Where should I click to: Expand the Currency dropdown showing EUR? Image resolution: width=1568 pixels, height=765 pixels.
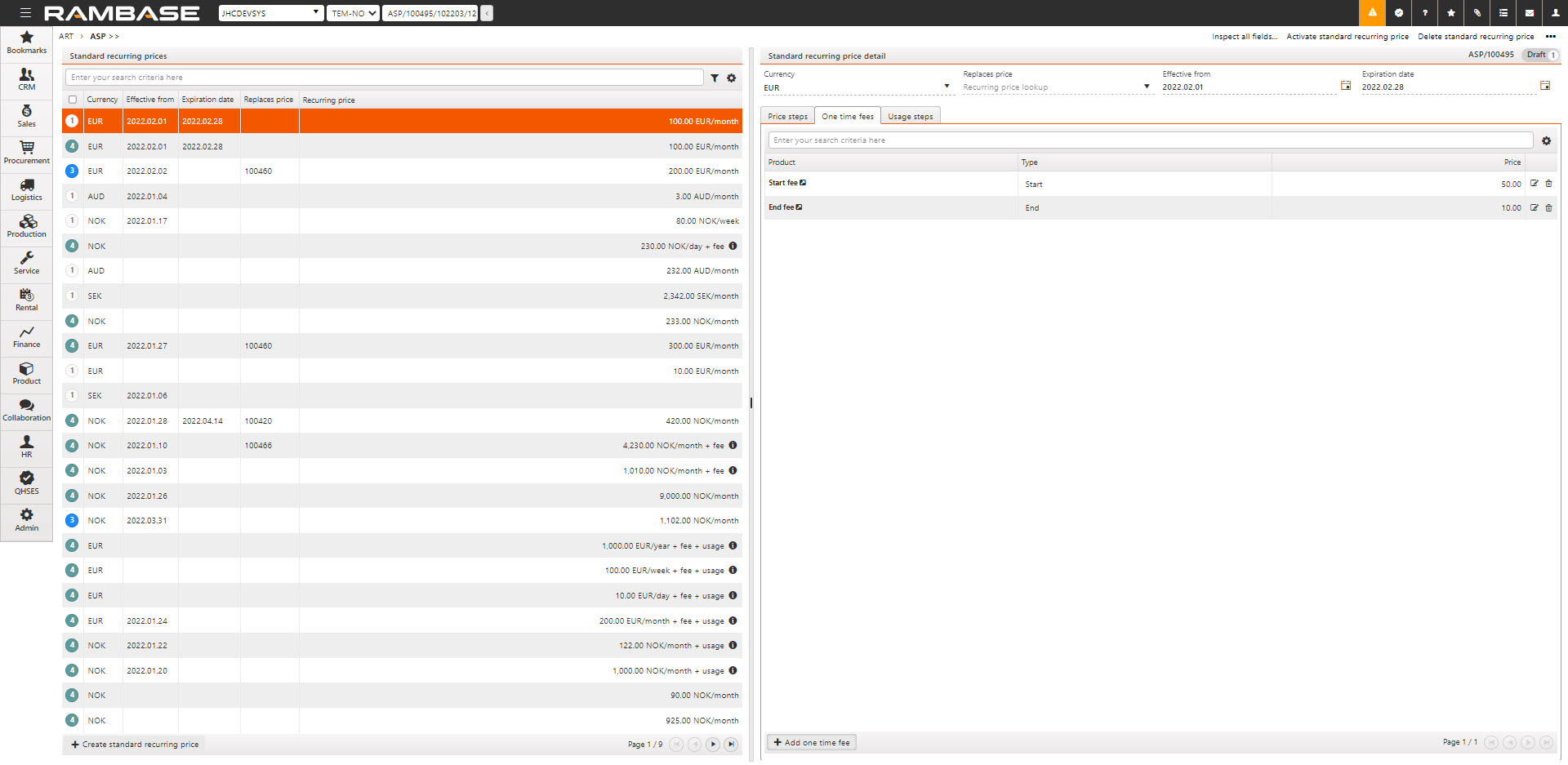click(x=947, y=87)
